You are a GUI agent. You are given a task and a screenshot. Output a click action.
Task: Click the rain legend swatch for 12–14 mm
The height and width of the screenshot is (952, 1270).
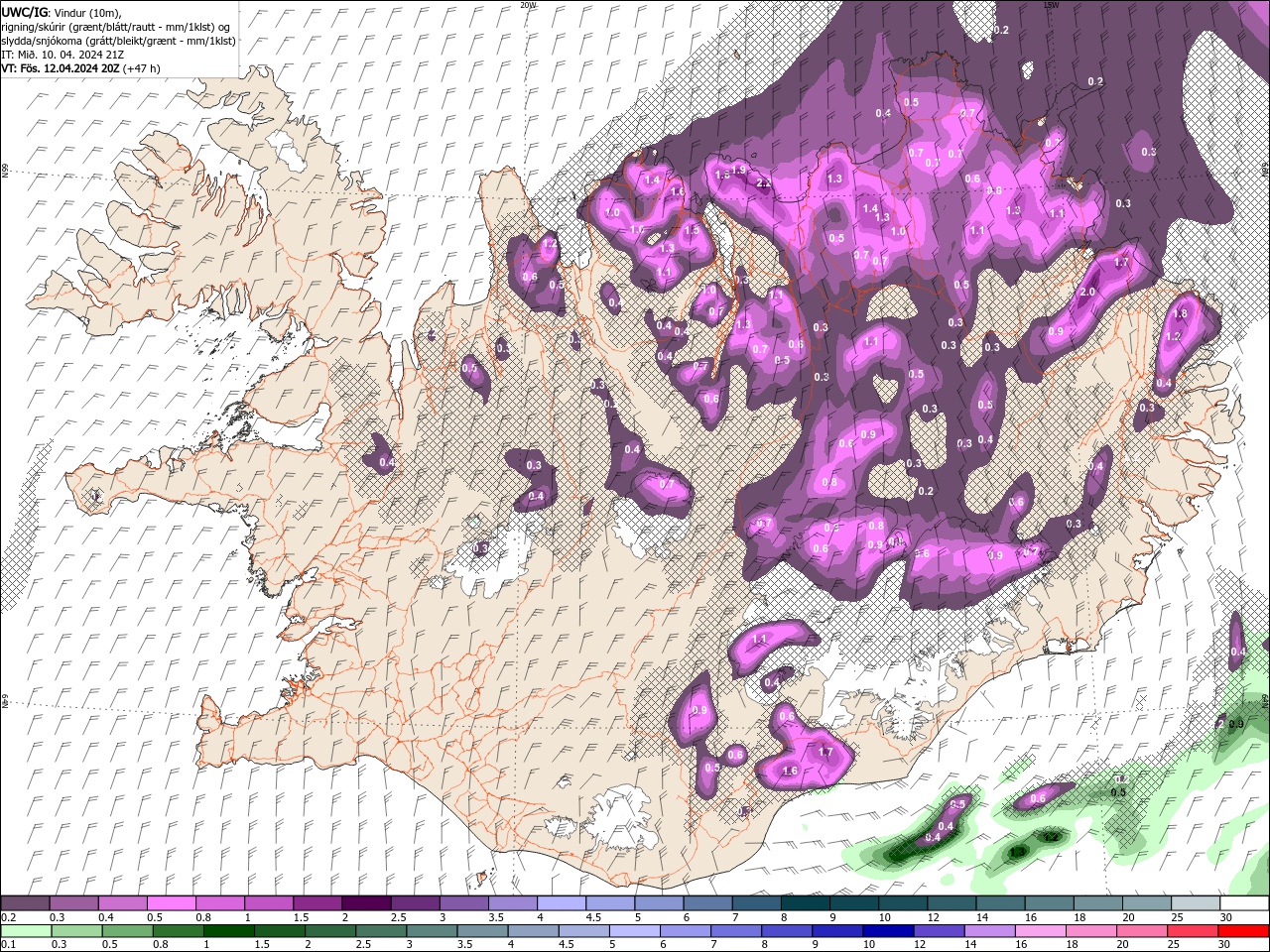940,932
